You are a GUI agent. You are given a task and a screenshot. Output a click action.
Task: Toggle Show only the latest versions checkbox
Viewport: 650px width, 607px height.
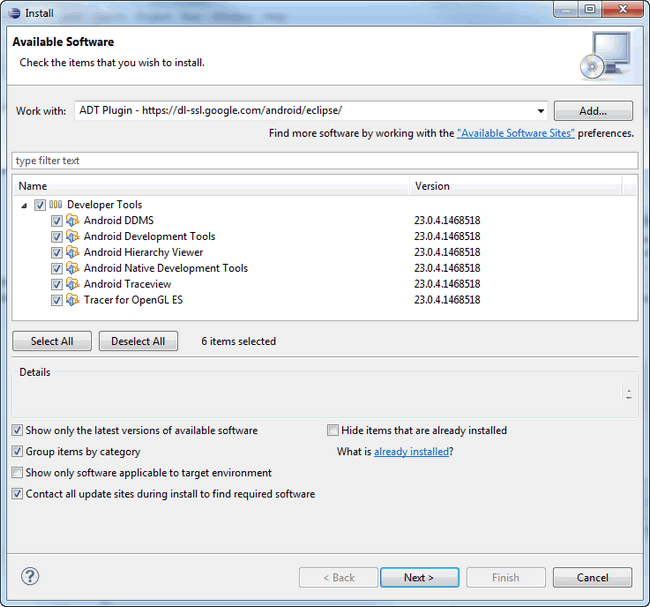coord(17,430)
